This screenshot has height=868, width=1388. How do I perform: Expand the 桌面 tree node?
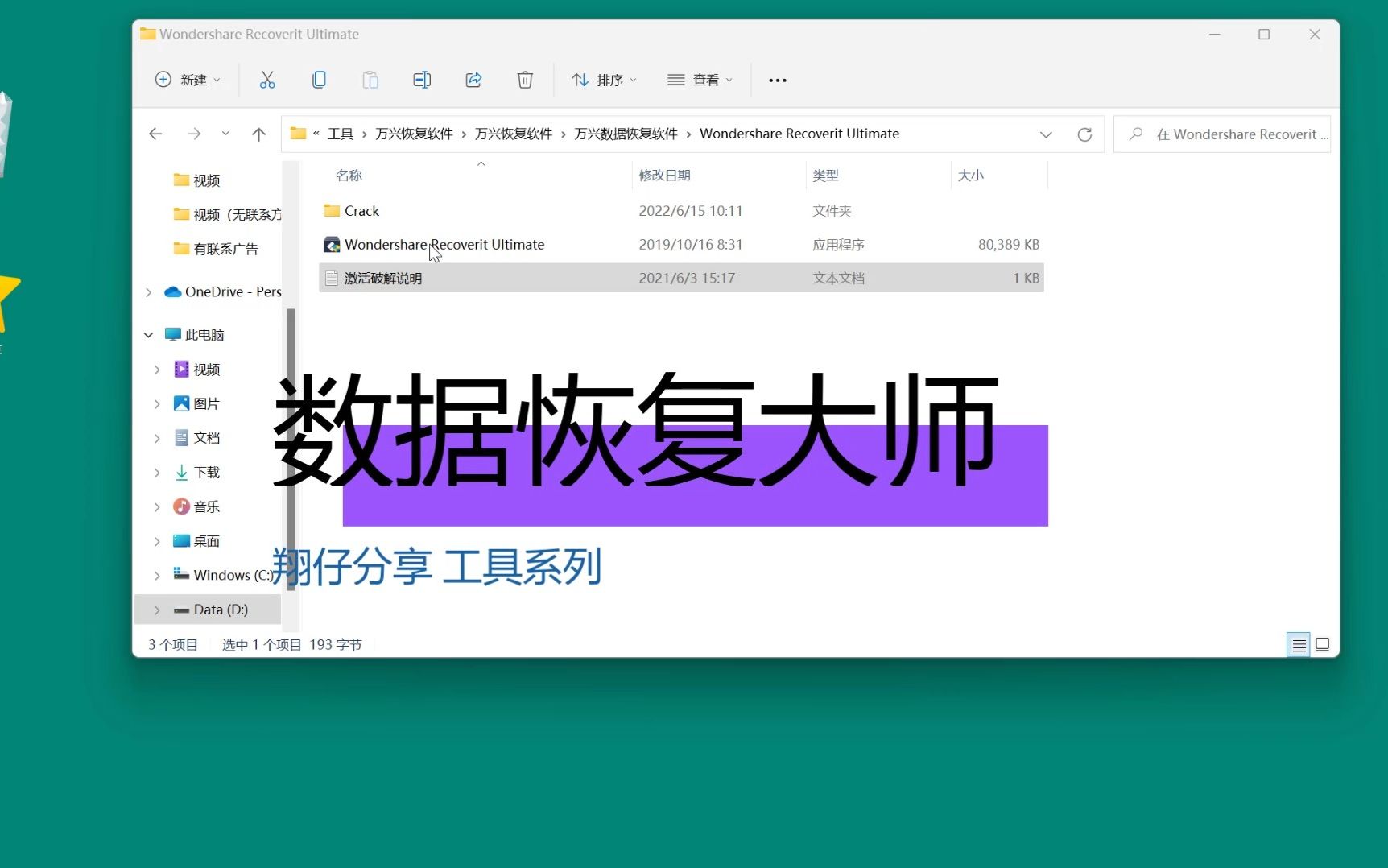point(157,541)
